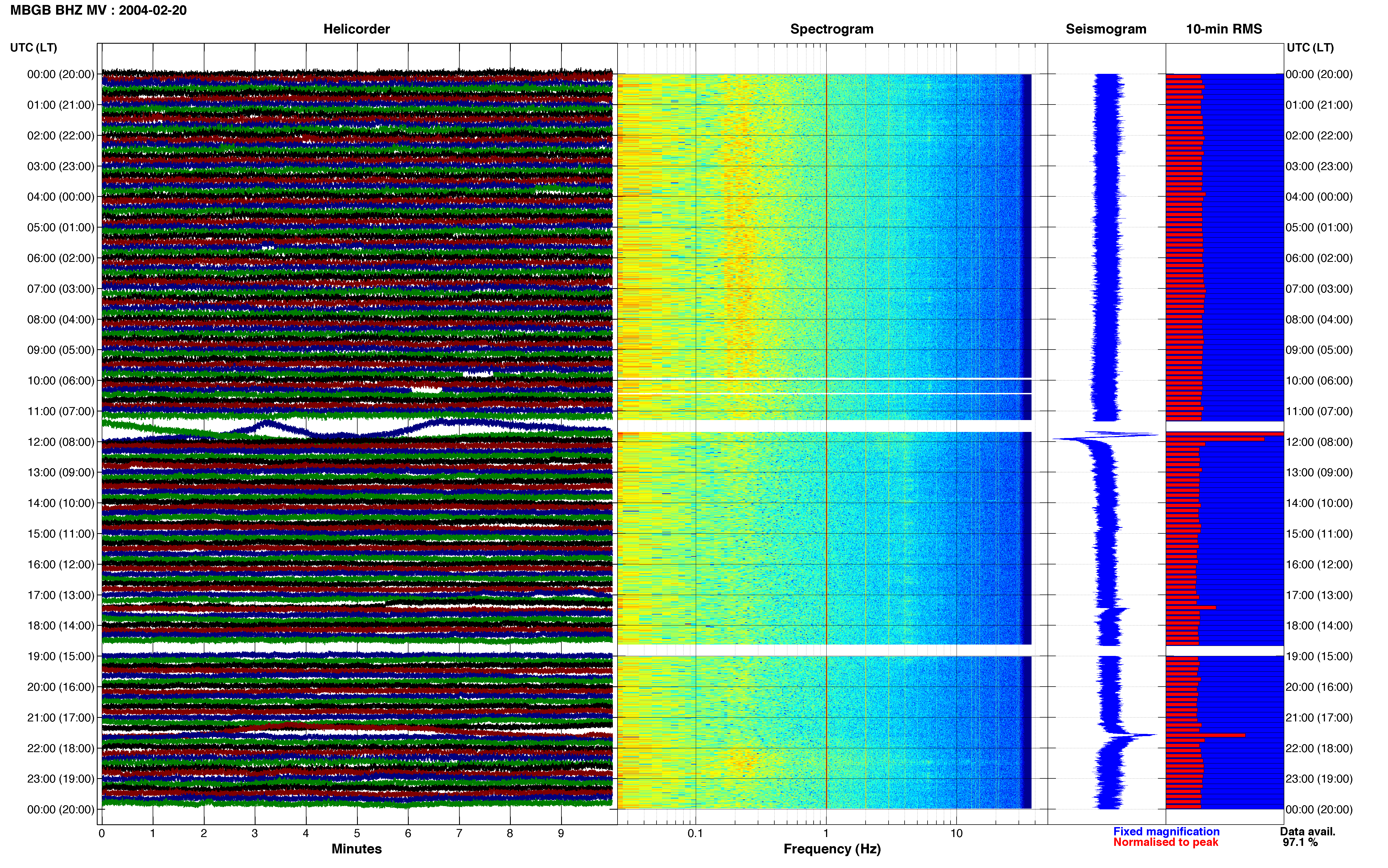1388x868 pixels.
Task: Click the right '12:00 (08:00)' time label
Action: (x=1319, y=442)
